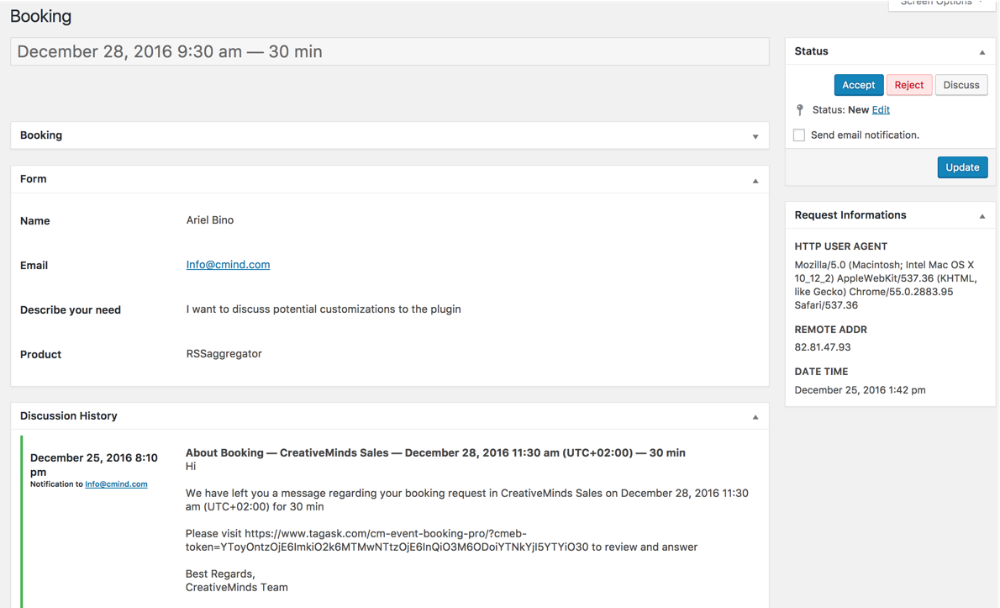Click the HTTP USER AGENT heading

tap(841, 246)
